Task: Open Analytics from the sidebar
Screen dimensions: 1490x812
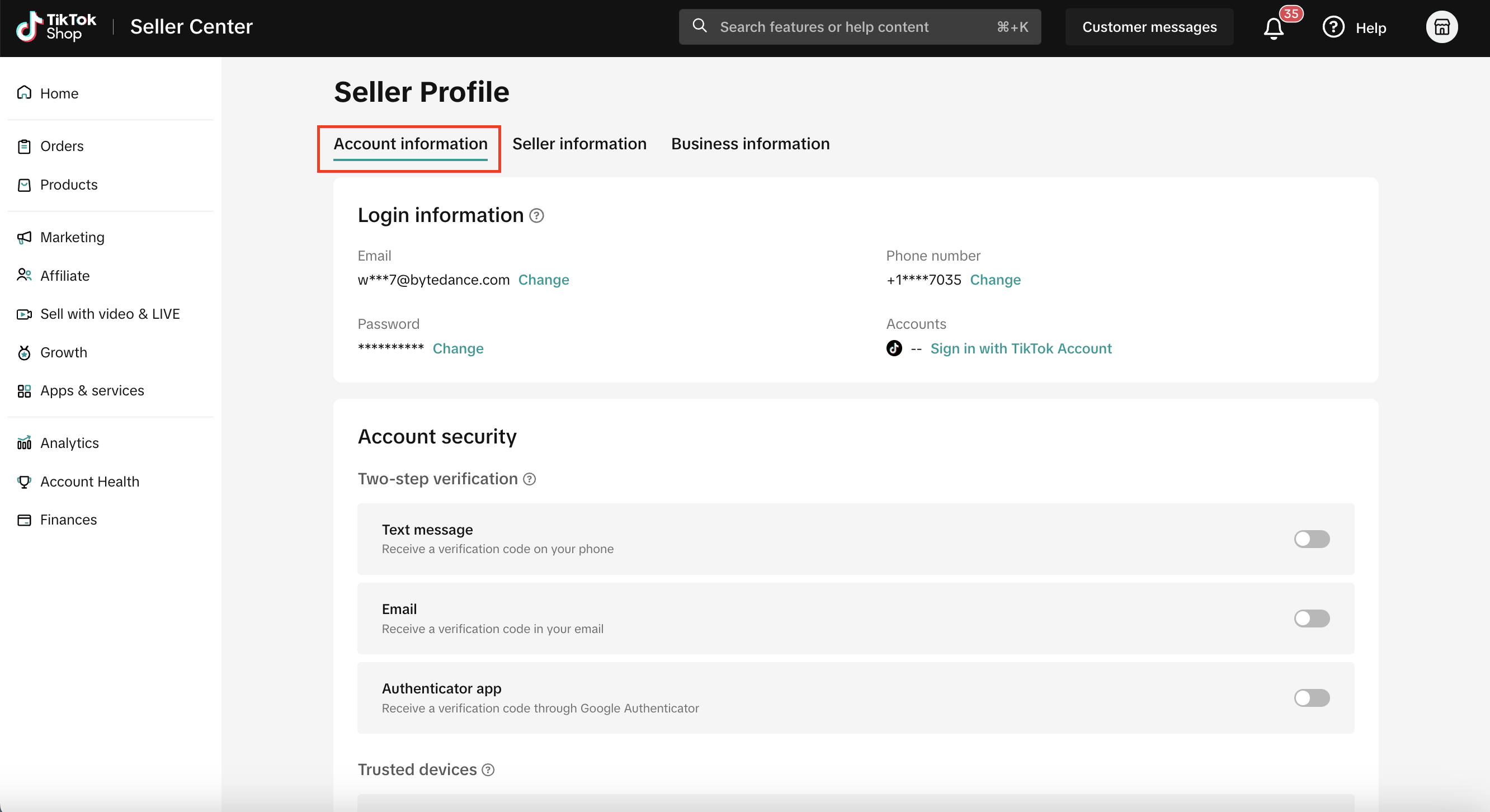Action: pyautogui.click(x=69, y=443)
